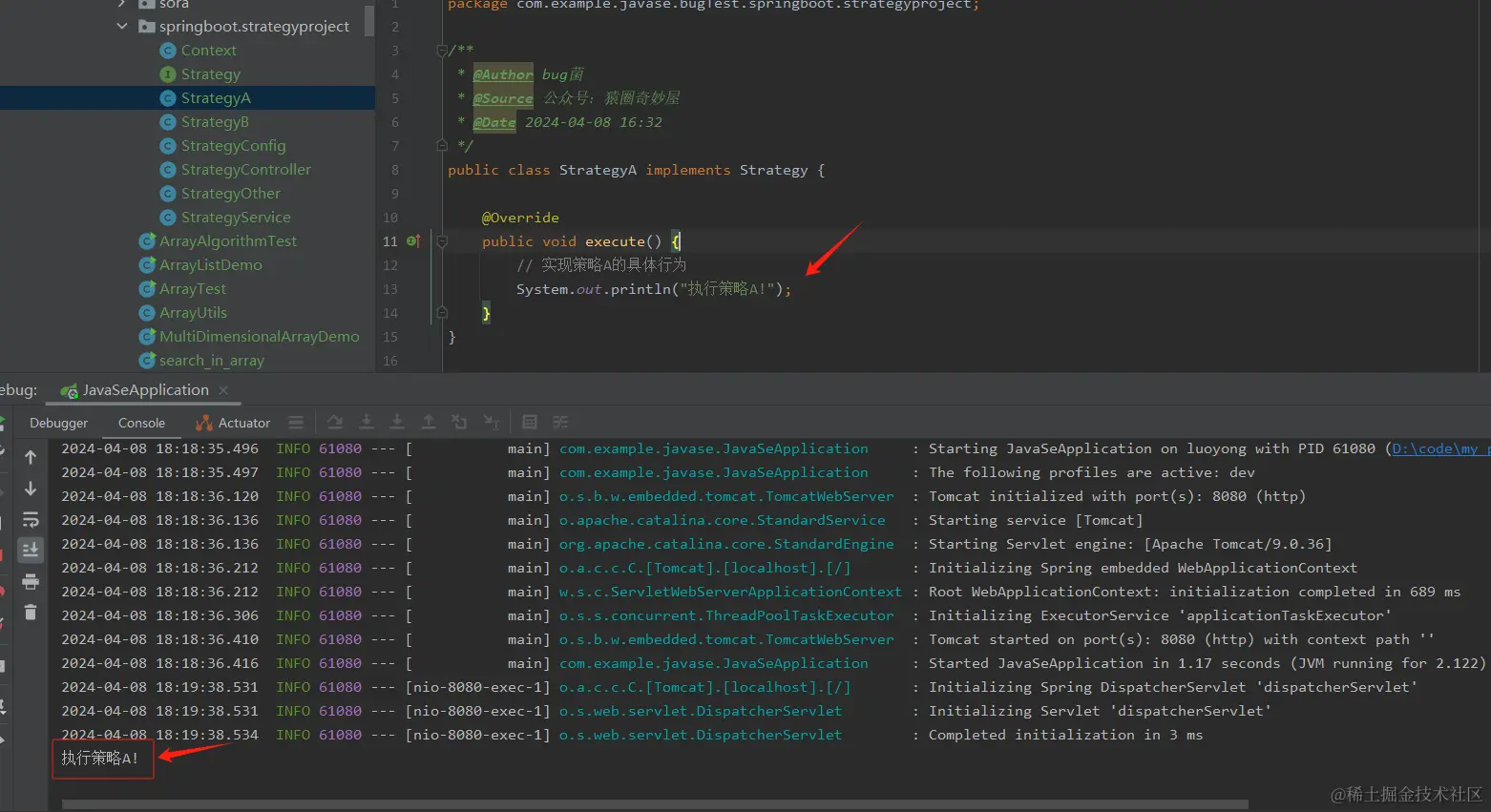Viewport: 1491px width, 812px height.
Task: Click the Strategy interface icon
Action: [168, 74]
